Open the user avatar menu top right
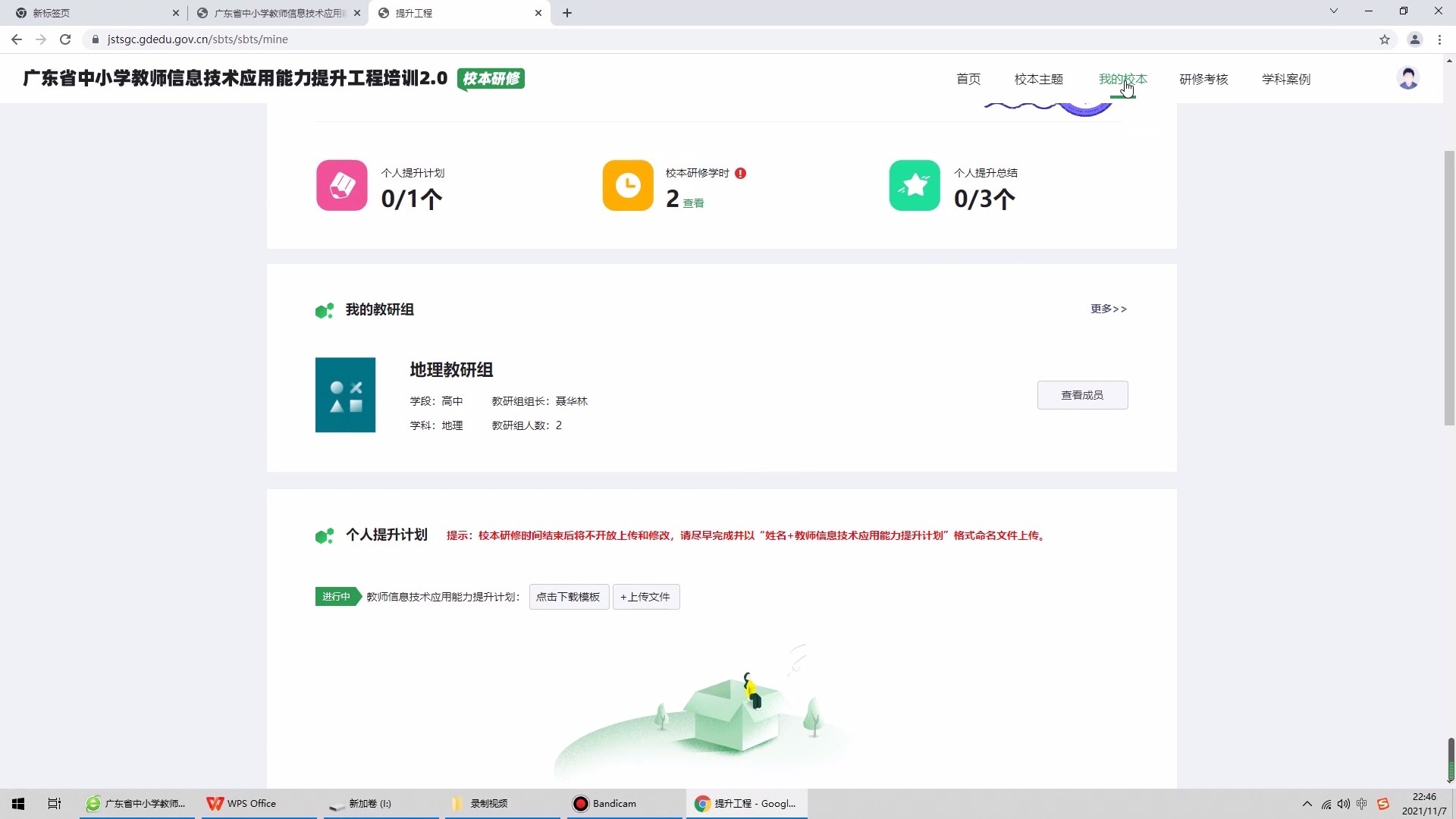Screen dimensions: 1456x819 [1409, 78]
